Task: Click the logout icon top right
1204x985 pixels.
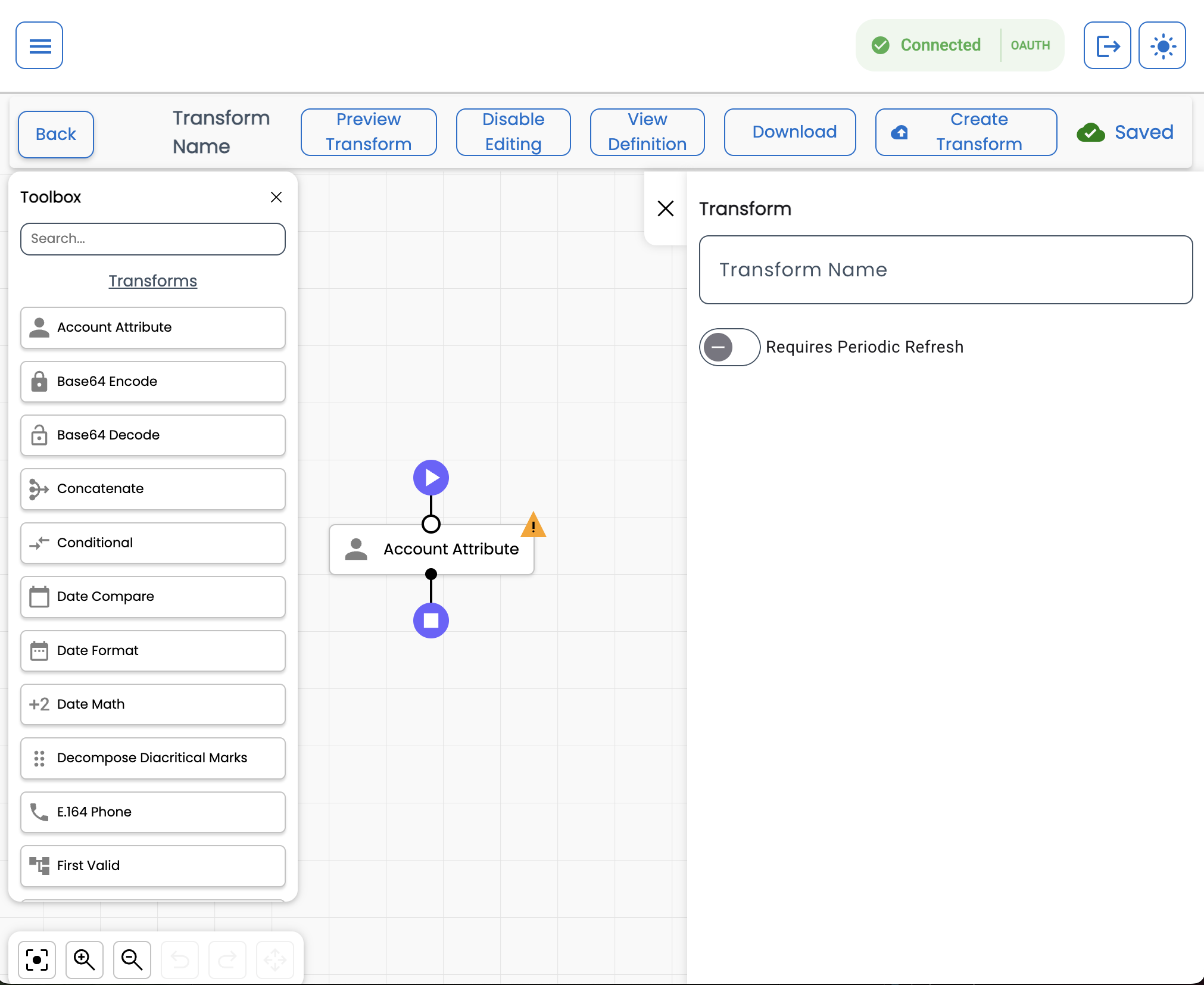Action: click(1107, 45)
